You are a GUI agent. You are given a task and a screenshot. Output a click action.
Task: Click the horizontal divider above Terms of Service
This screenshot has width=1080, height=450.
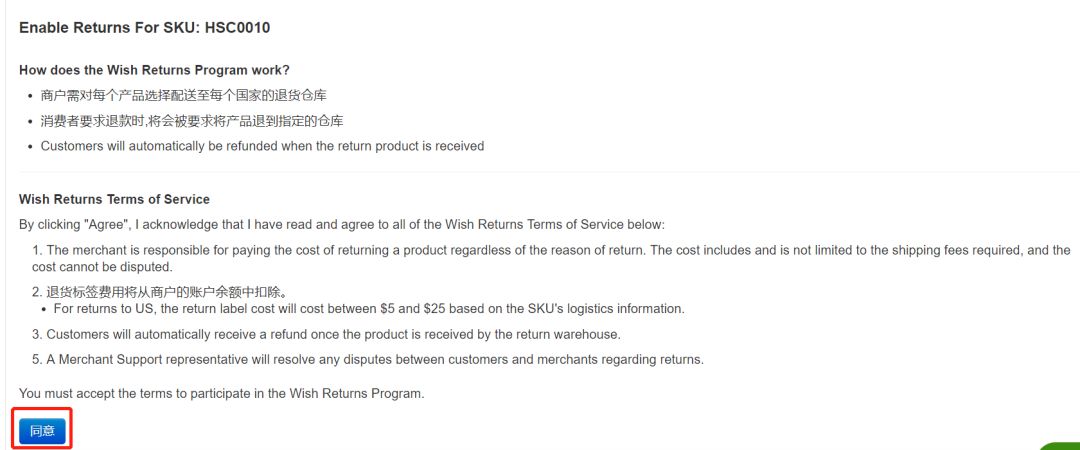coord(540,172)
